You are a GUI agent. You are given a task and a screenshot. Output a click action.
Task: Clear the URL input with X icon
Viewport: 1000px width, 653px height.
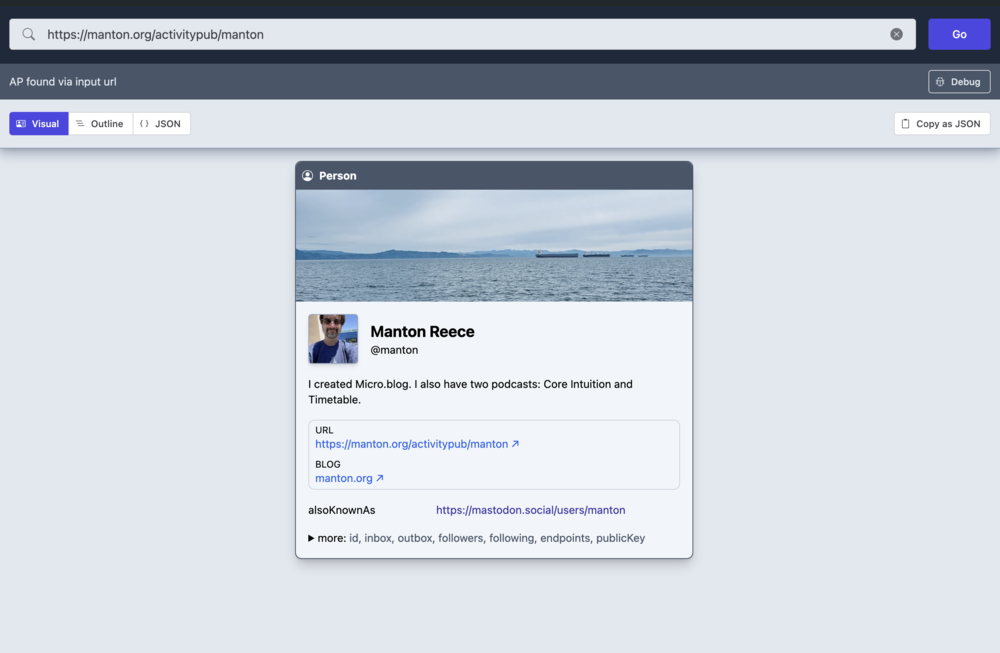coord(896,34)
